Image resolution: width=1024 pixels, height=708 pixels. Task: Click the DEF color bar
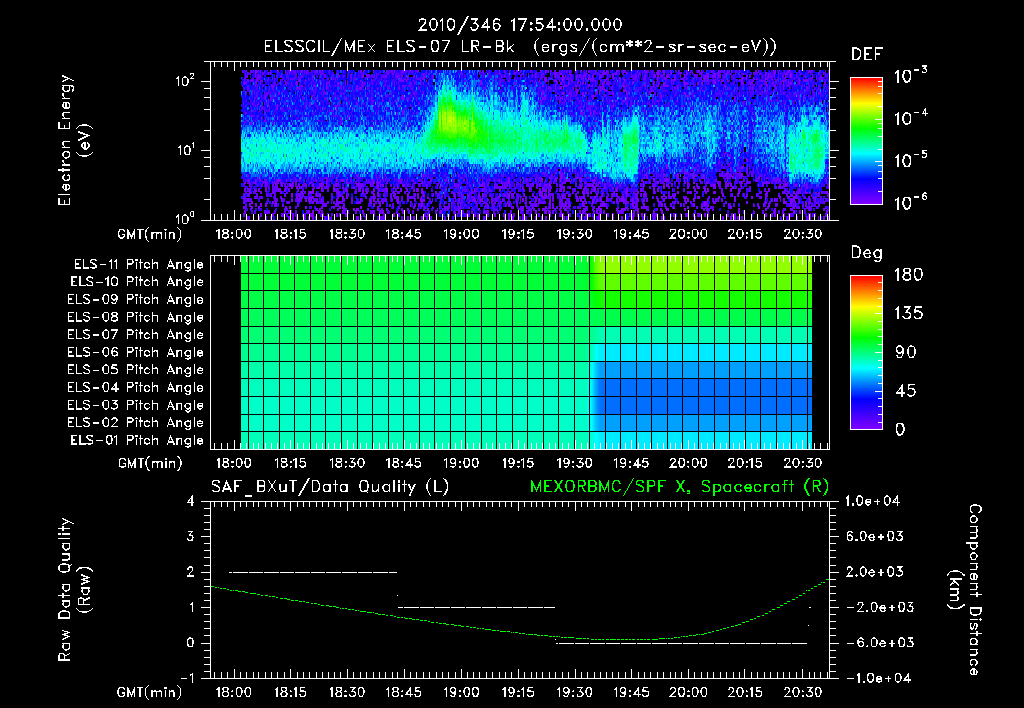click(866, 140)
